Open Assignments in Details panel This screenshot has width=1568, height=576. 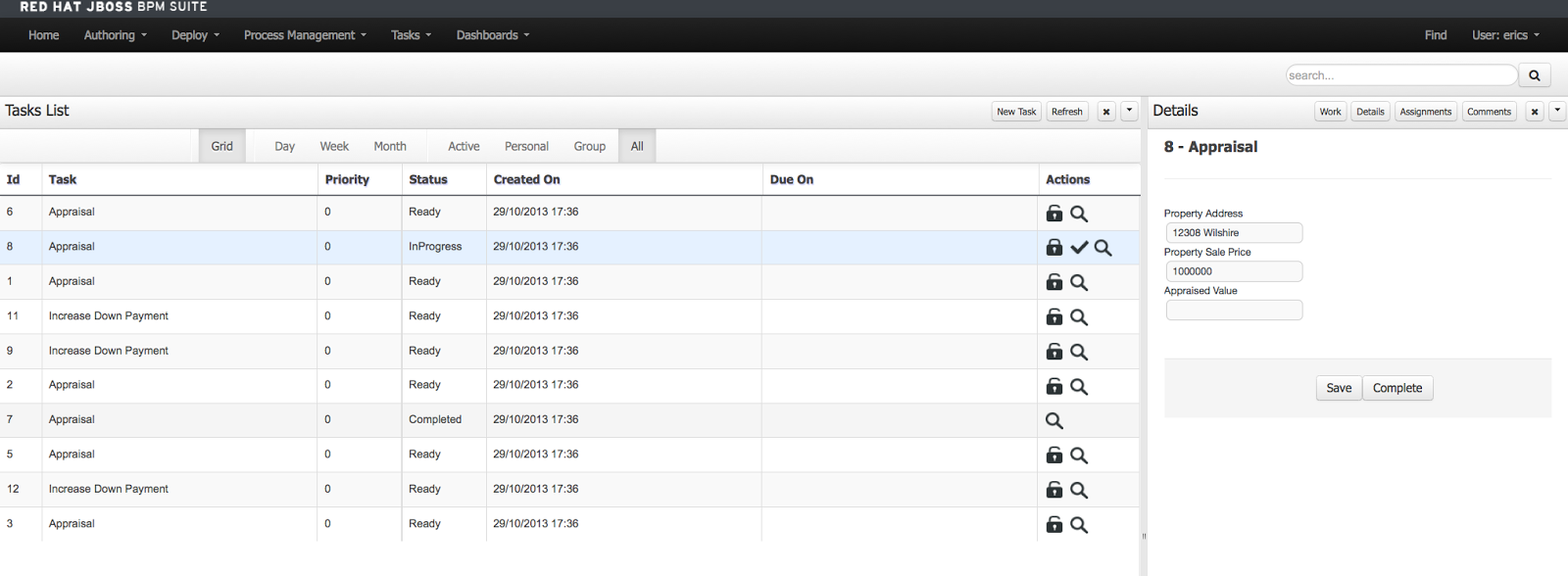coord(1426,112)
